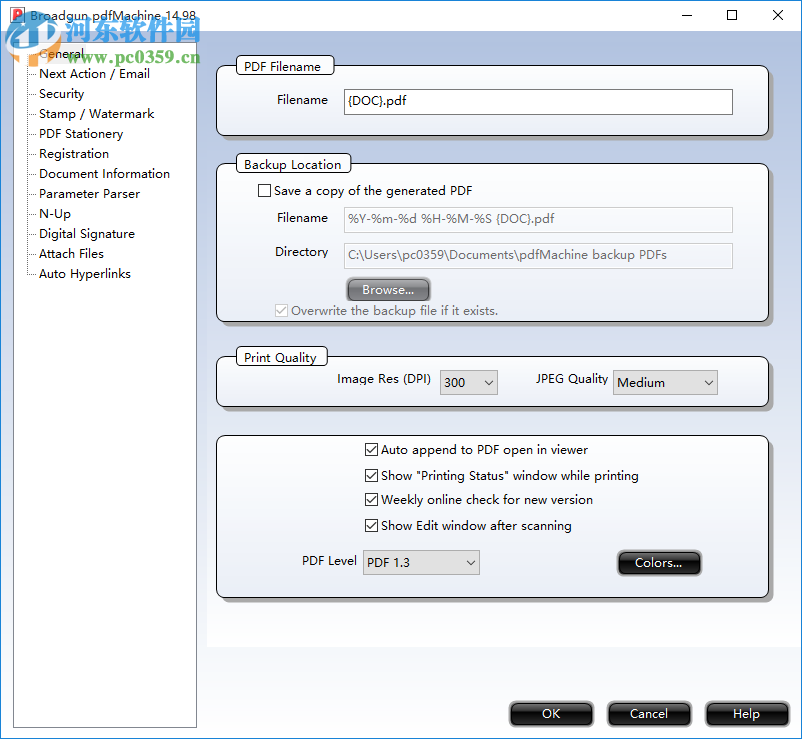
Task: Click the pdfMachine icon in the title bar
Action: (19, 16)
